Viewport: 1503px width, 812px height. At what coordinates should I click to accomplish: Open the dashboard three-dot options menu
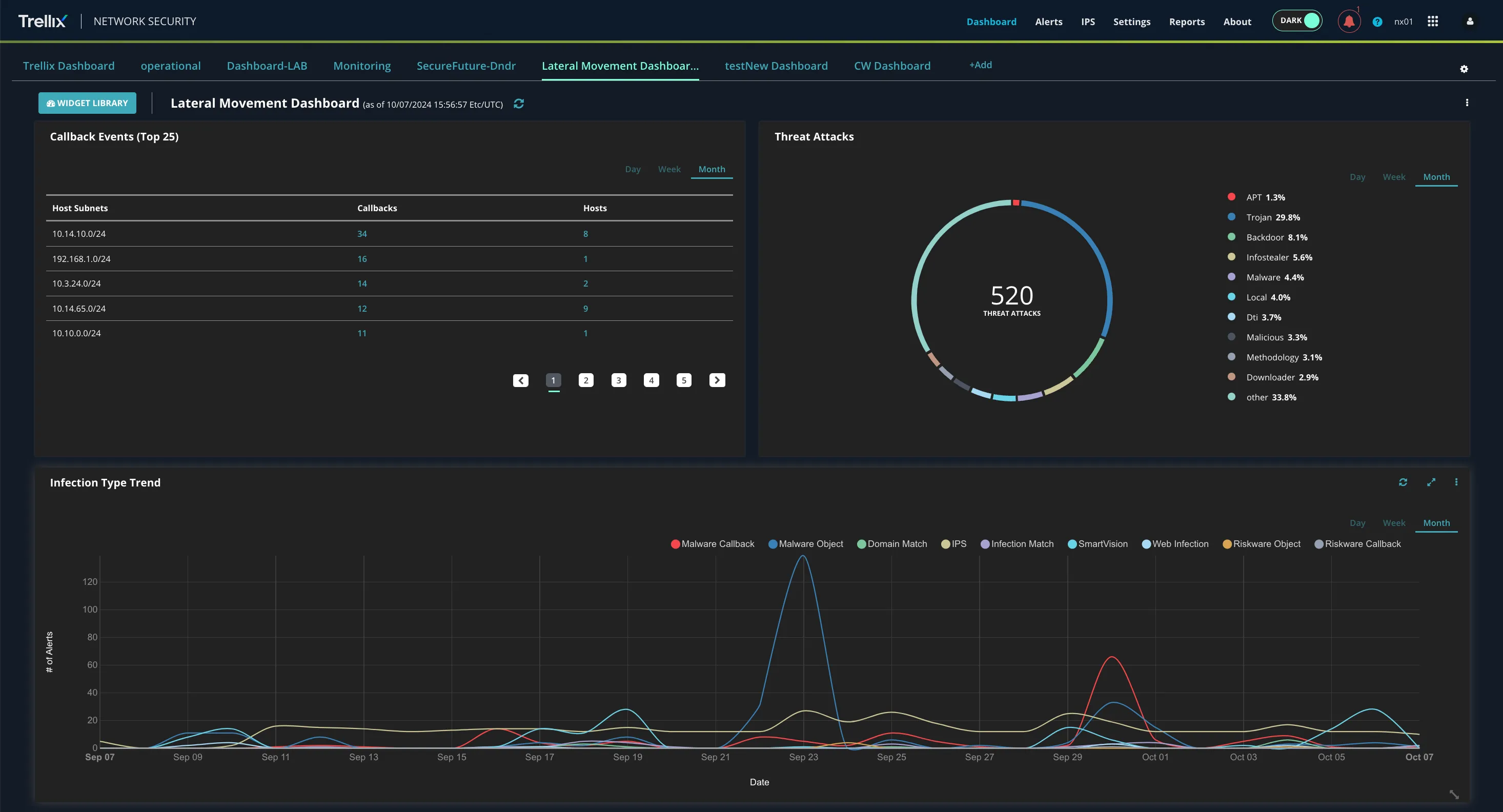(1466, 103)
